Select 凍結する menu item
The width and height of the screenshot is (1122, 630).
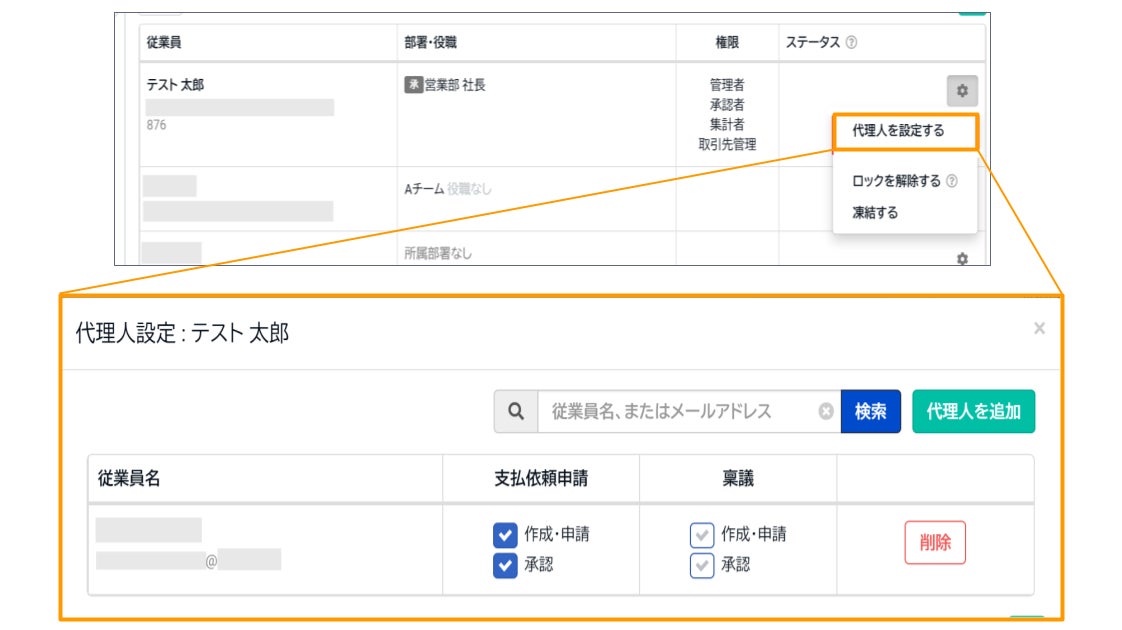pyautogui.click(x=875, y=213)
